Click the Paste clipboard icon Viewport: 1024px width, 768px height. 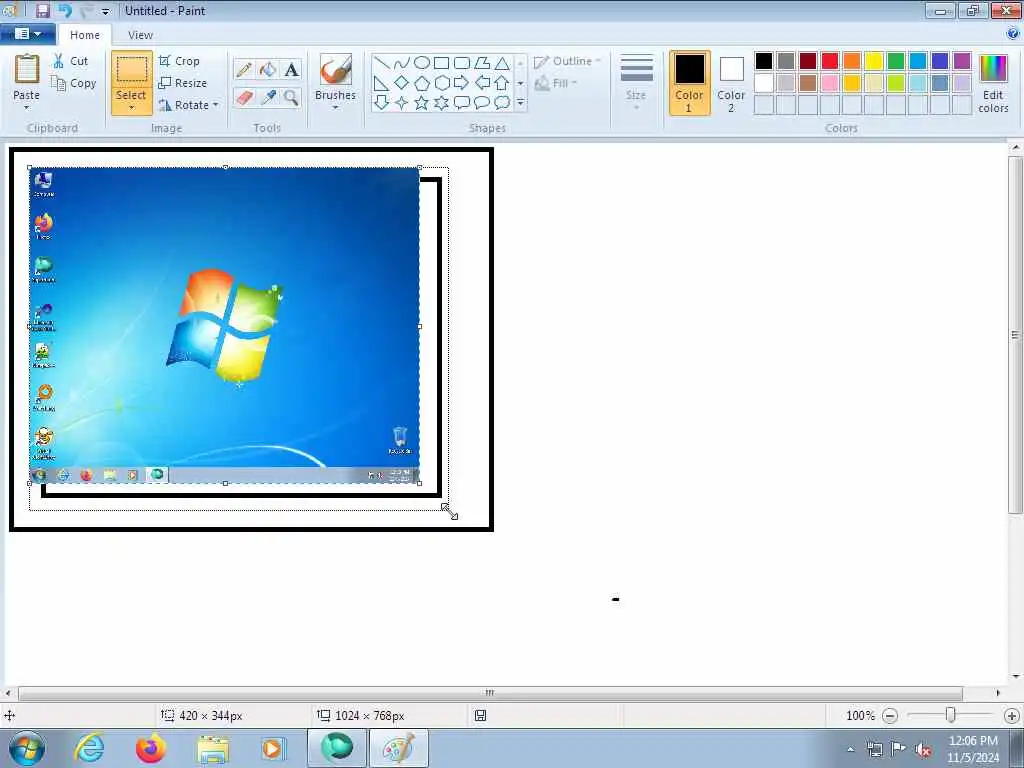[27, 69]
